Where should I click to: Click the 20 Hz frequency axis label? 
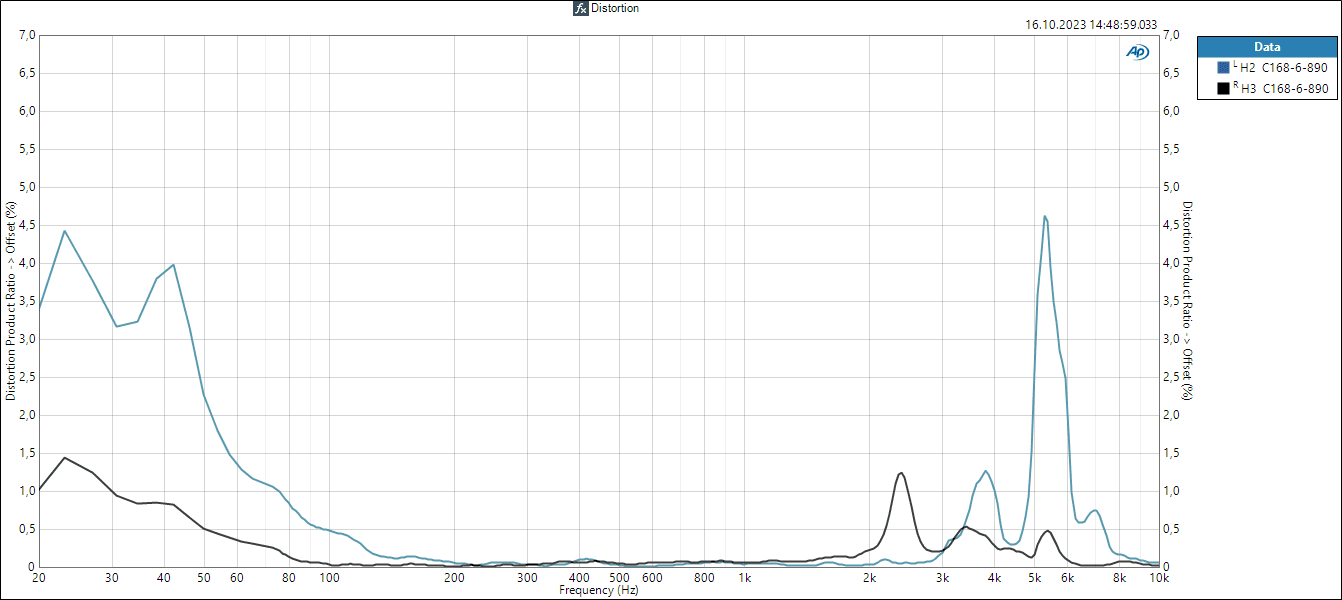pyautogui.click(x=39, y=578)
